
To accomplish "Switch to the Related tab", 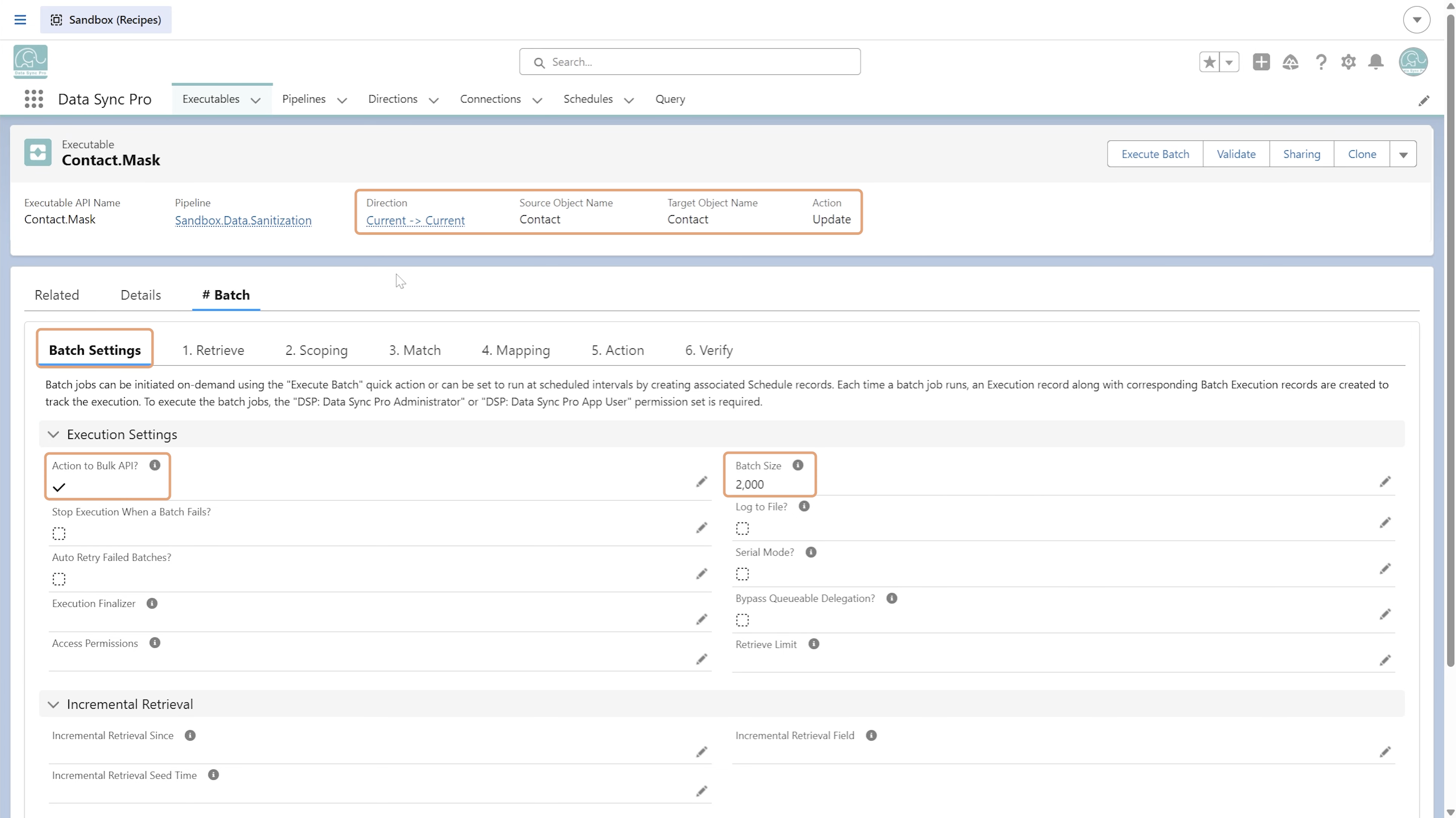I will click(x=57, y=295).
